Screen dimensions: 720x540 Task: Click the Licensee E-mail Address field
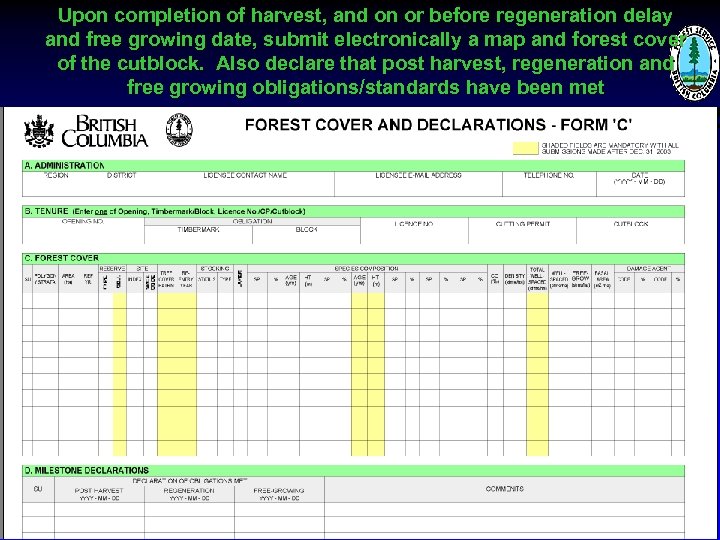tap(418, 184)
